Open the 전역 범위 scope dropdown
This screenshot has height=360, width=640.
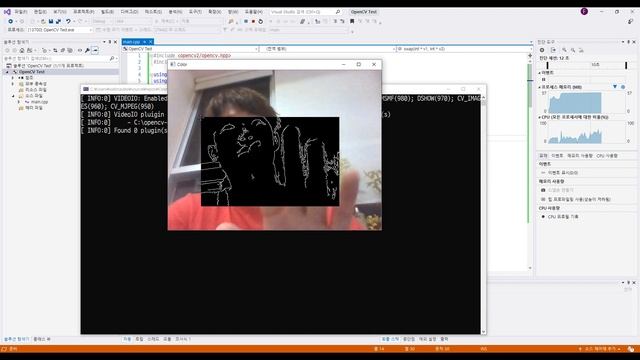[x=328, y=49]
